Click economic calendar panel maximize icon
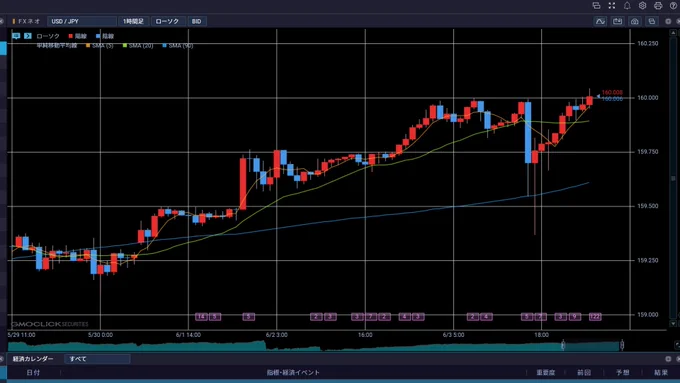Image resolution: width=680 pixels, height=383 pixels. [668, 359]
